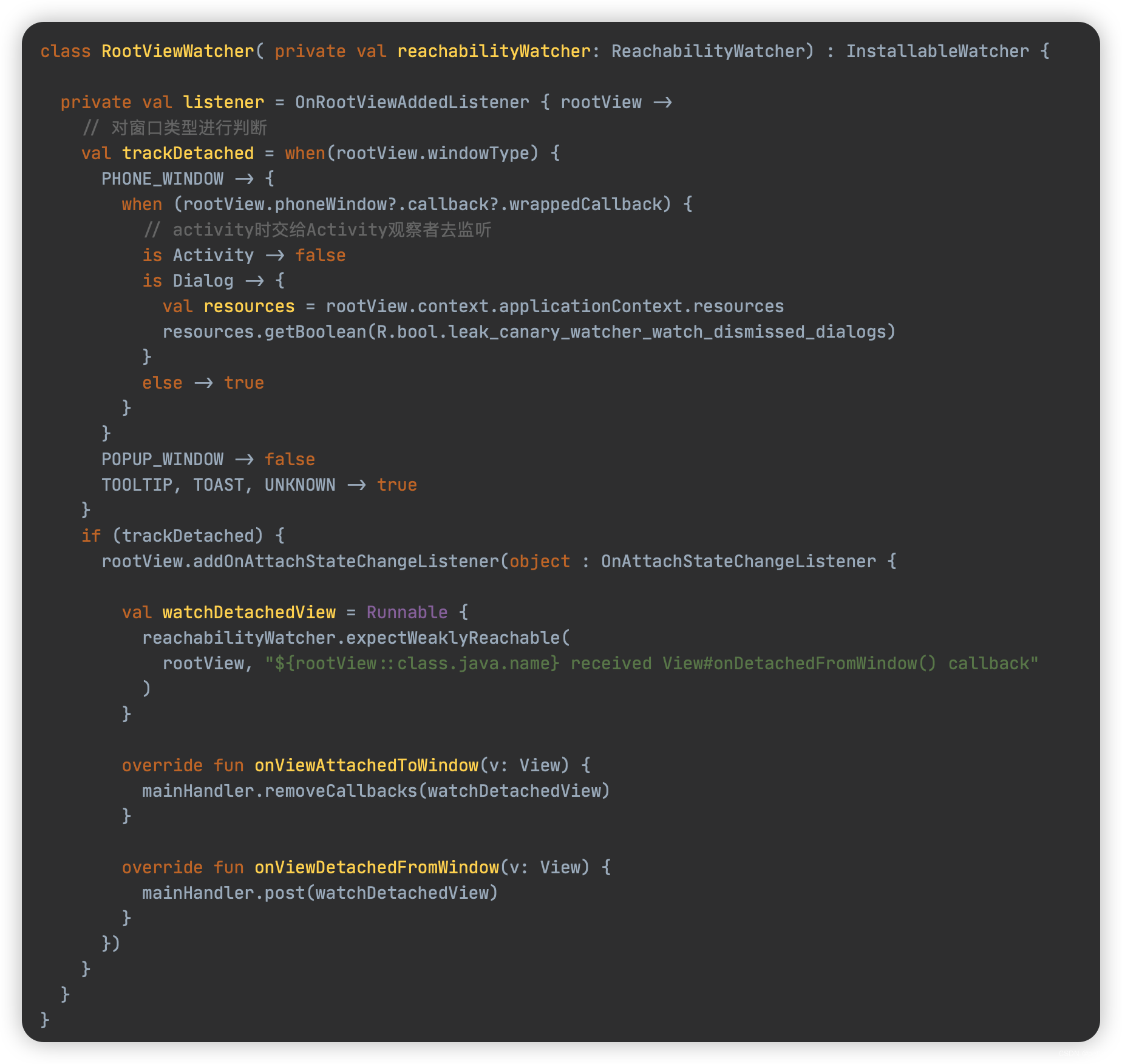Click 'when(rootView.windowType)' expression

point(412,153)
